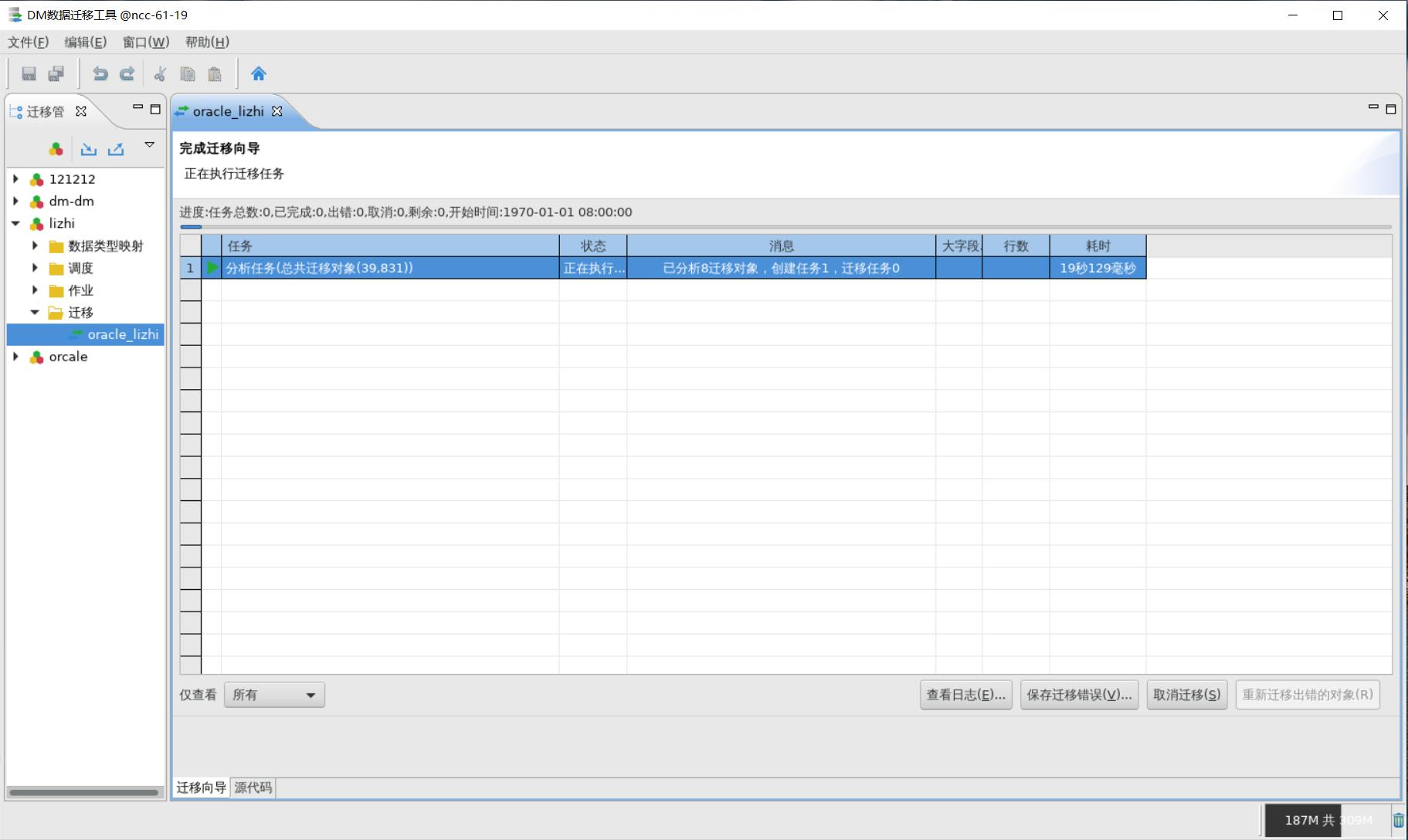The width and height of the screenshot is (1408, 840).
Task: Open the 编辑(E) menu
Action: [85, 42]
